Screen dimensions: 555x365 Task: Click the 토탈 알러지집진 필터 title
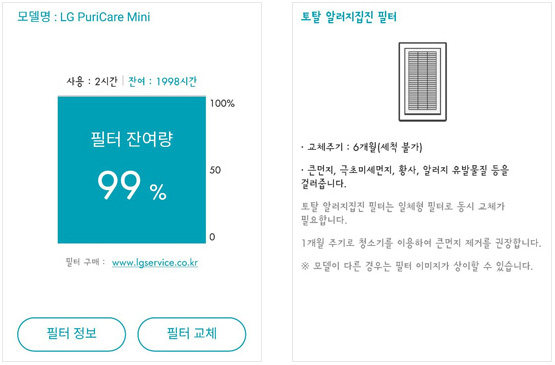point(348,17)
